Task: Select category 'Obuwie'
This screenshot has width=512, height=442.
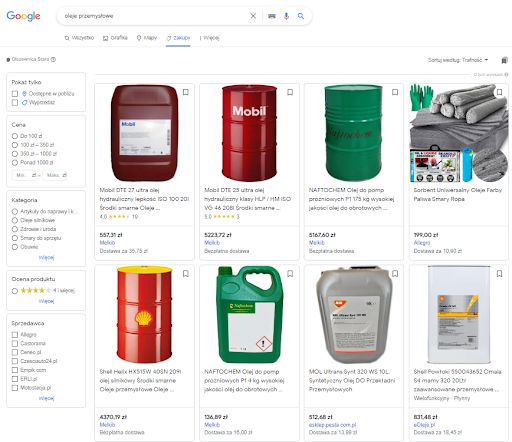Action: pyautogui.click(x=15, y=247)
